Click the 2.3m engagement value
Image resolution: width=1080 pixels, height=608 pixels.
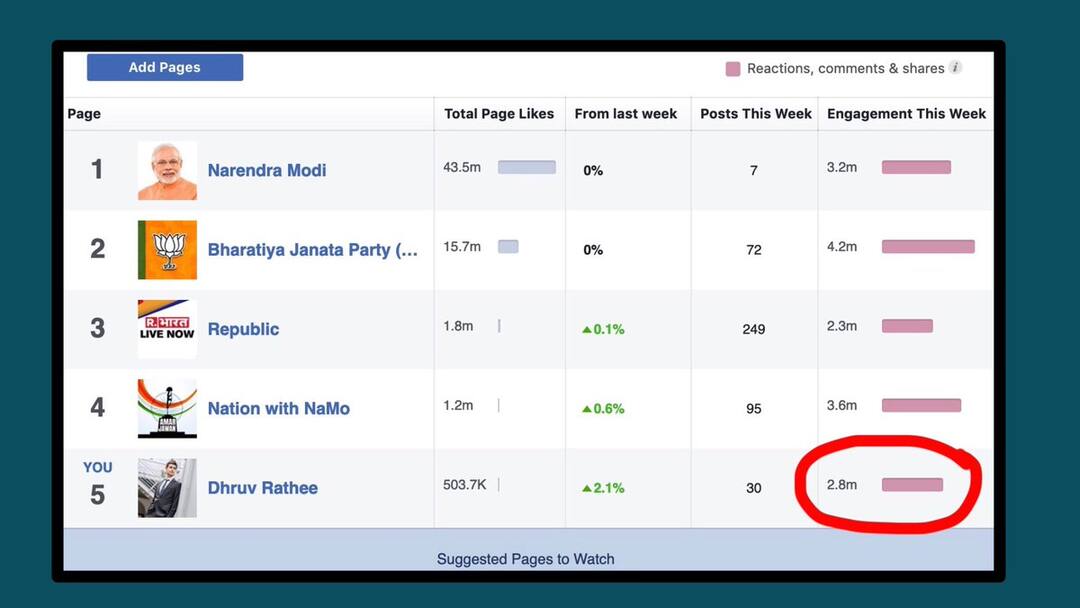click(842, 326)
